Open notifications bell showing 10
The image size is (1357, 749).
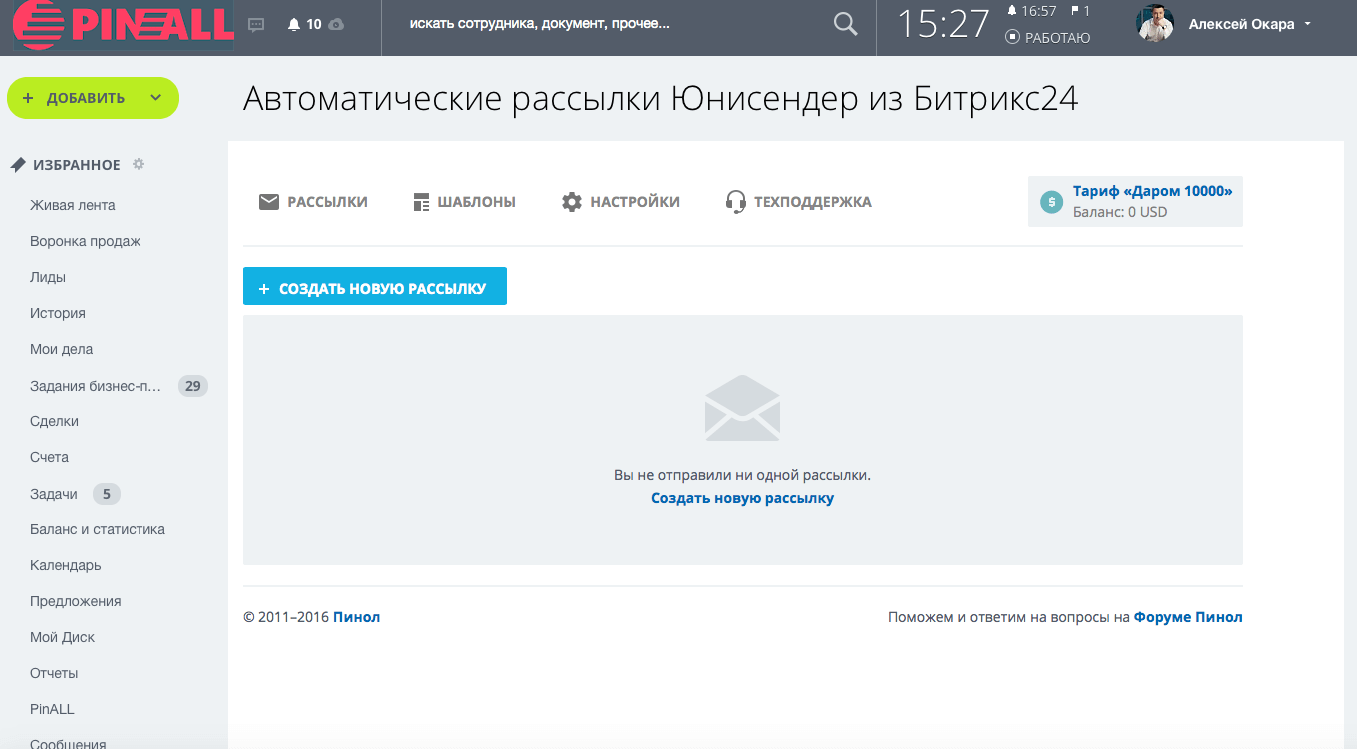coord(304,24)
